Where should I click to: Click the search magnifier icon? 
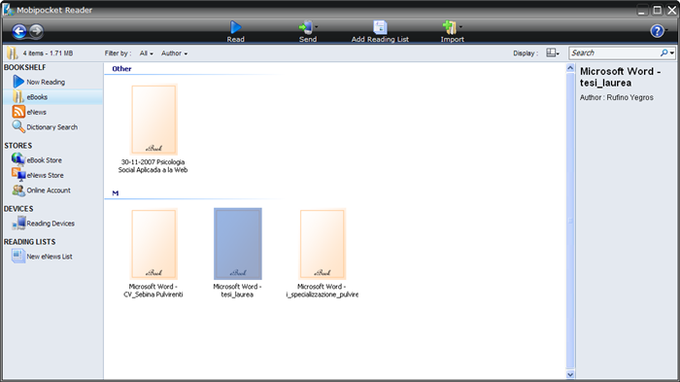click(x=664, y=53)
